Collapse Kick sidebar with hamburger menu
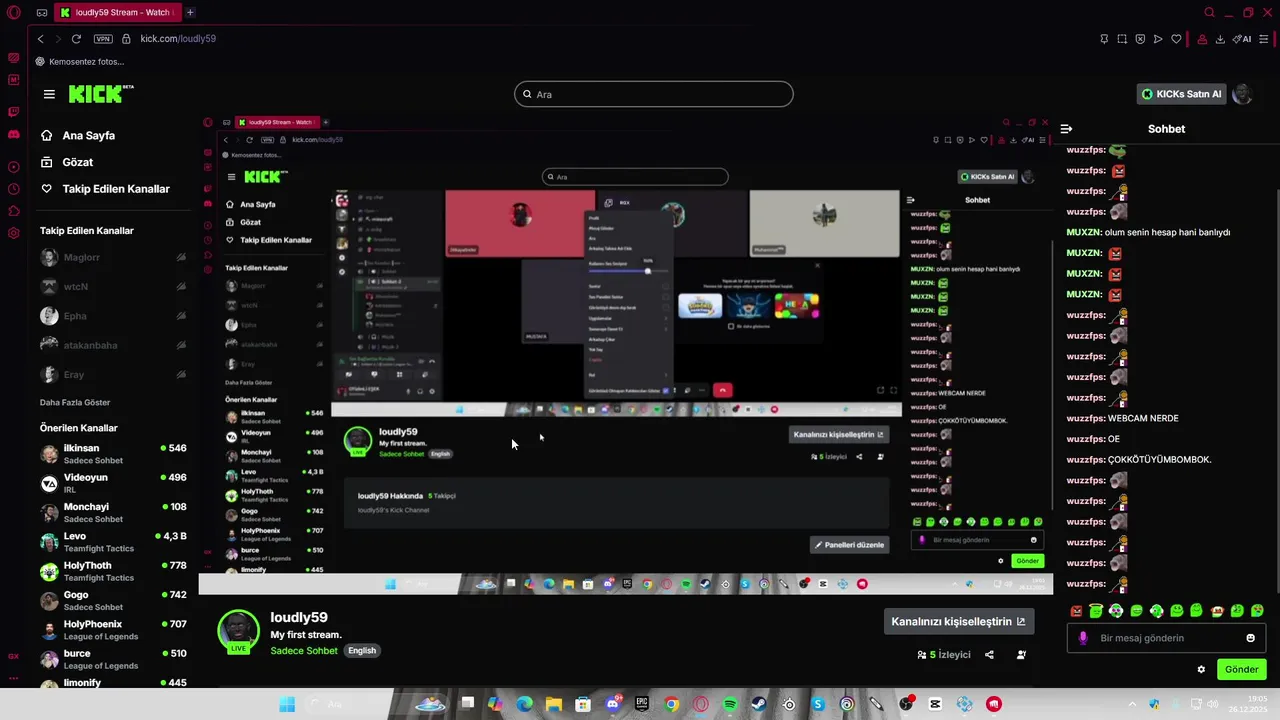Image resolution: width=1280 pixels, height=720 pixels. tap(49, 94)
